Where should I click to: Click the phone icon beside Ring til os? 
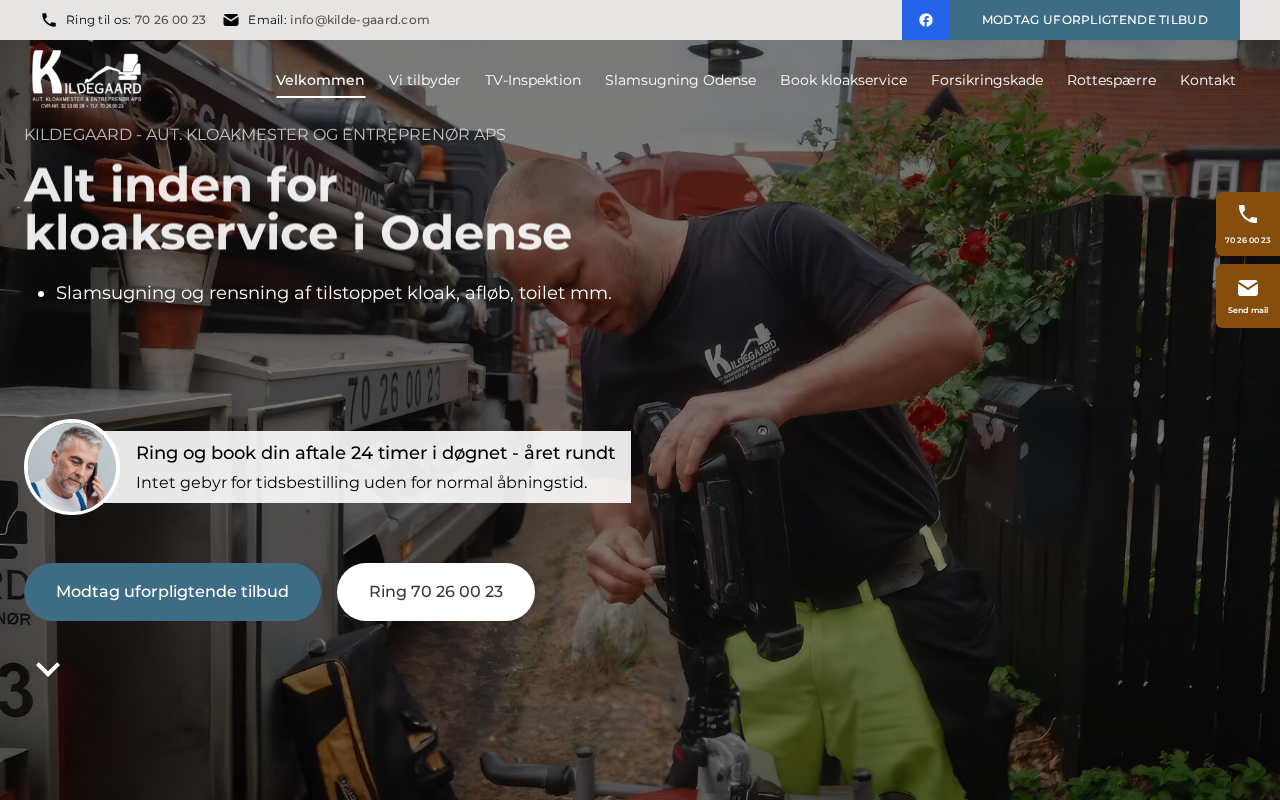[49, 20]
